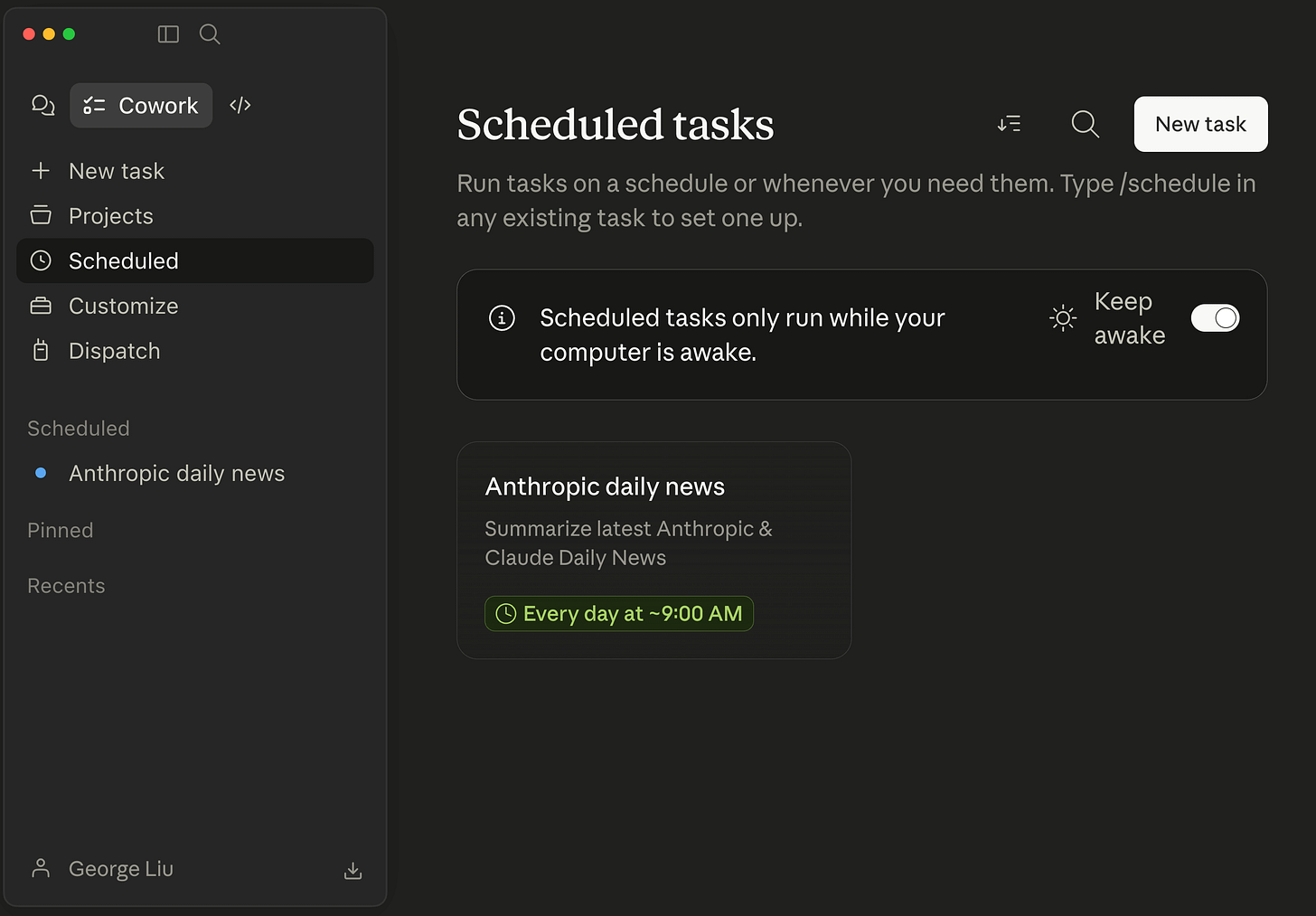Open Anthropic daily news in sidebar list
Viewport: 1316px width, 916px height.
[x=176, y=473]
